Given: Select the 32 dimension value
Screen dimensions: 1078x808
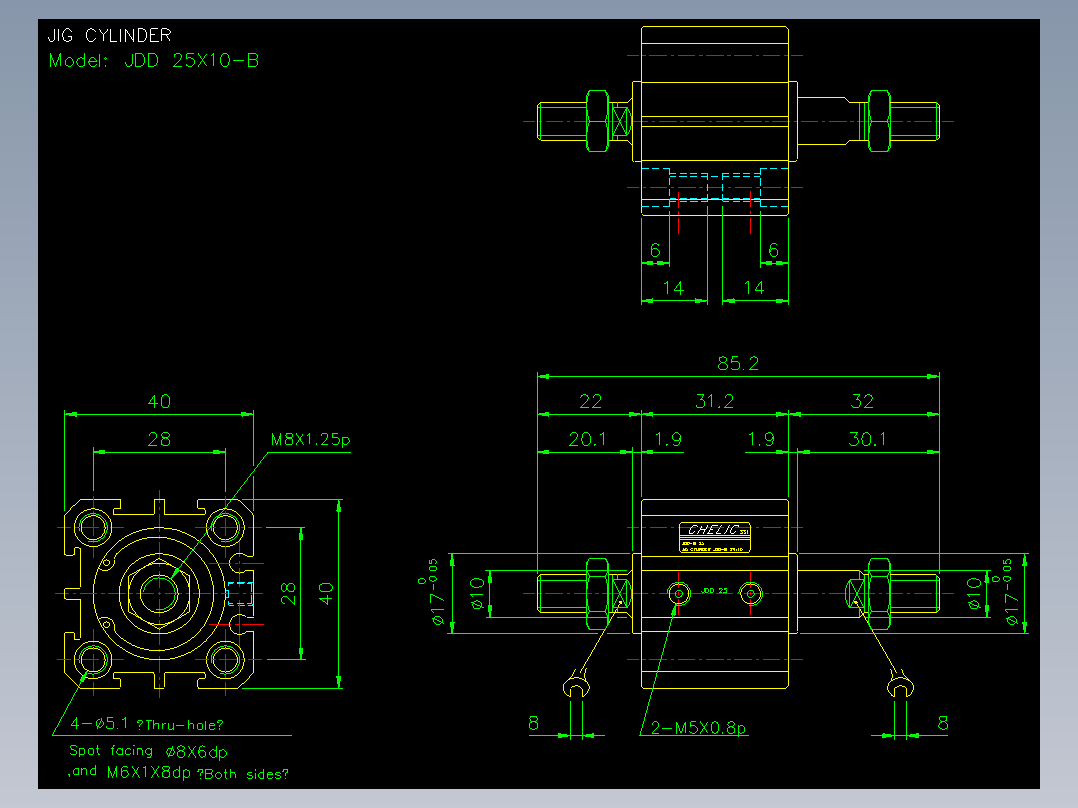Looking at the screenshot, I should tap(862, 401).
